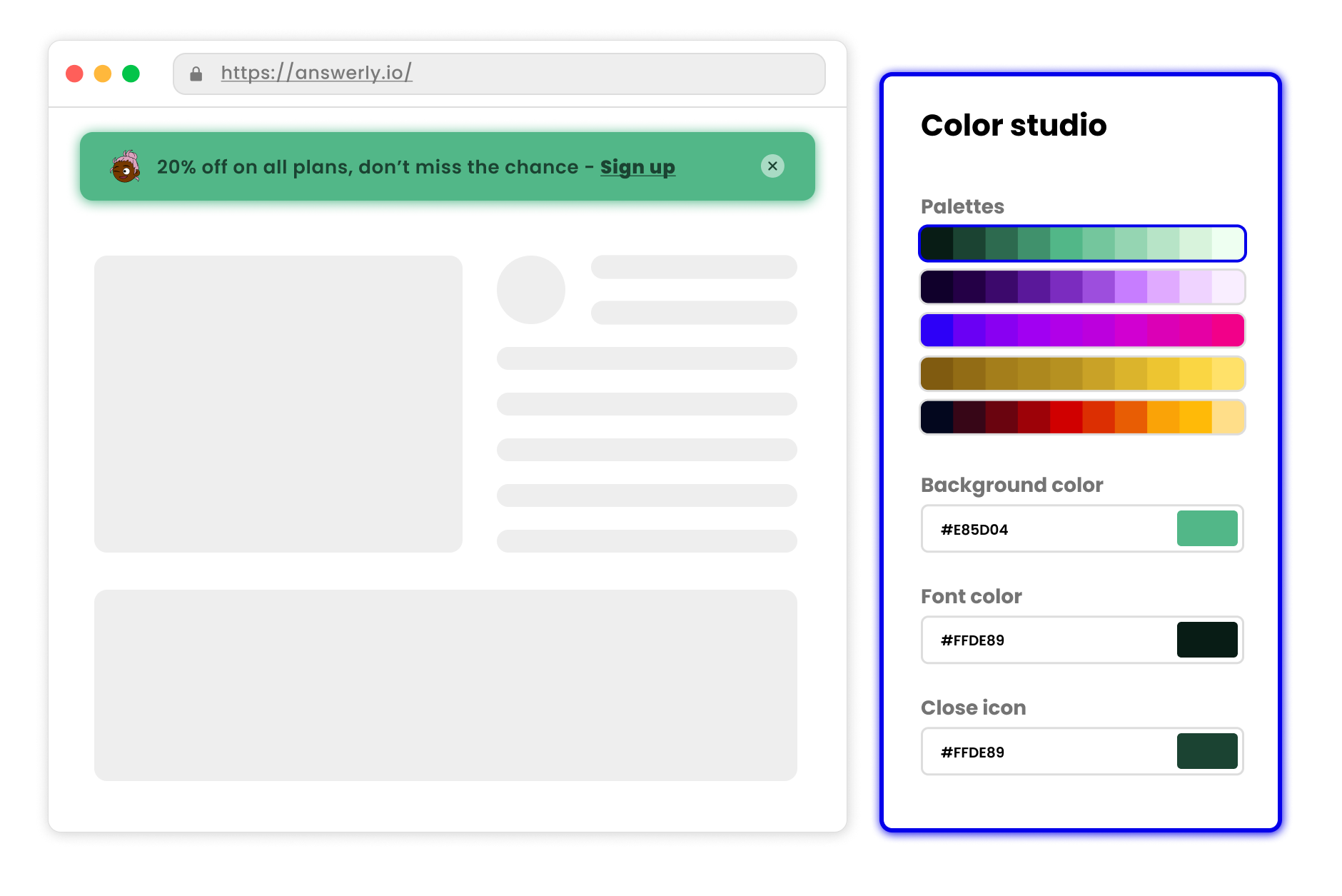Viewport: 1342px width, 896px height.
Task: Click the https://answerly.io/ URL text
Action: [316, 73]
